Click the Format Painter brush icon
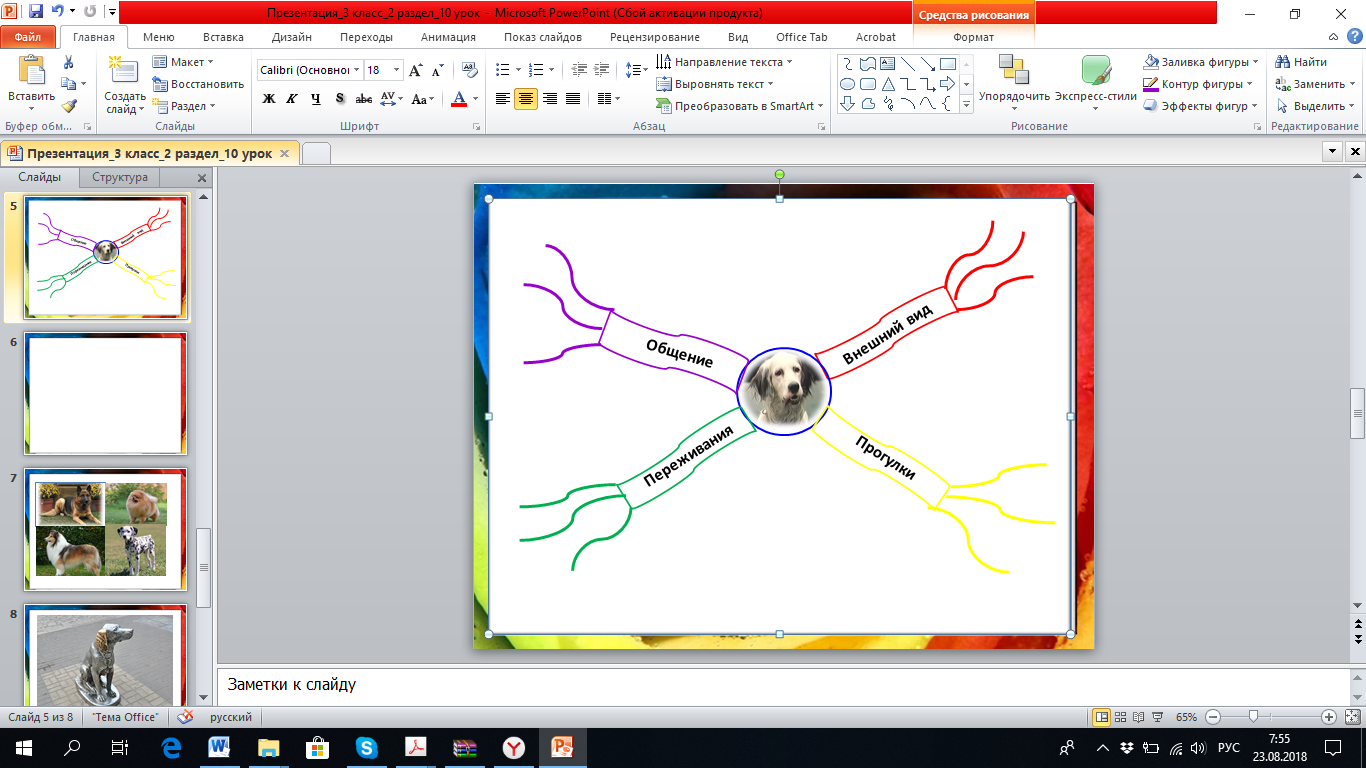The width and height of the screenshot is (1366, 768). pyautogui.click(x=68, y=105)
